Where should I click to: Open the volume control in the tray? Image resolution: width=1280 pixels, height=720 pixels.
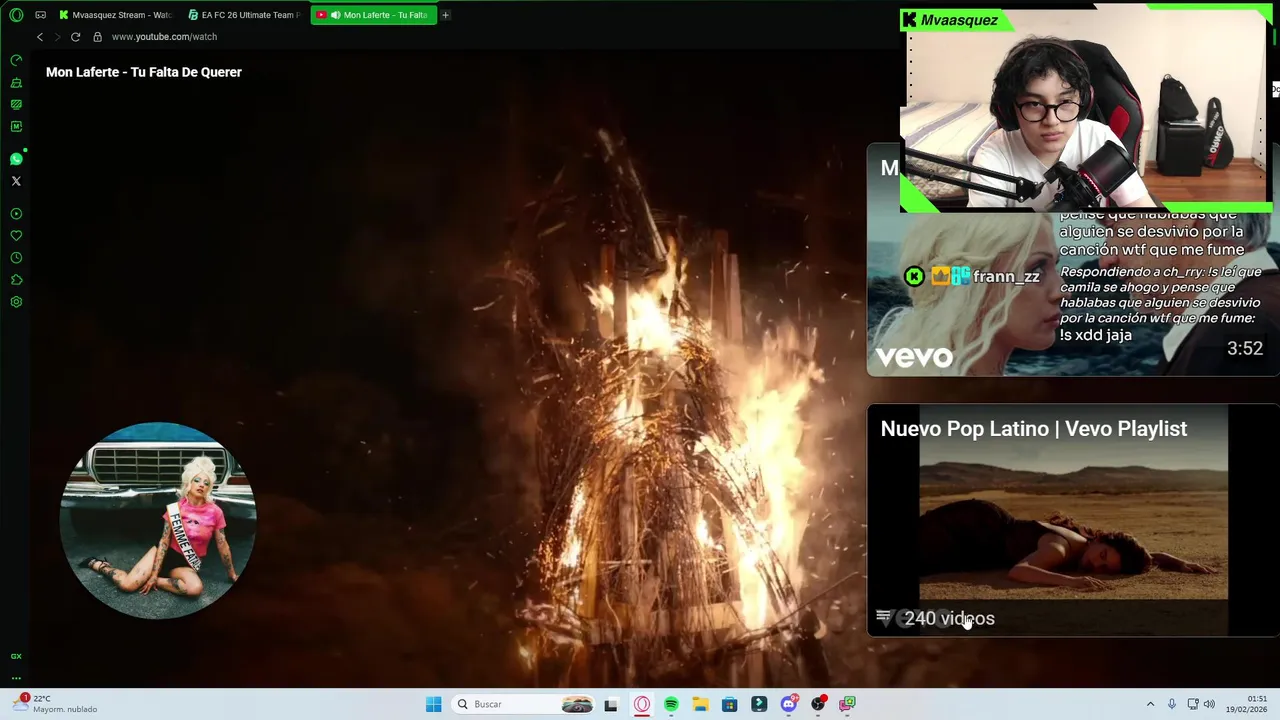(1209, 704)
